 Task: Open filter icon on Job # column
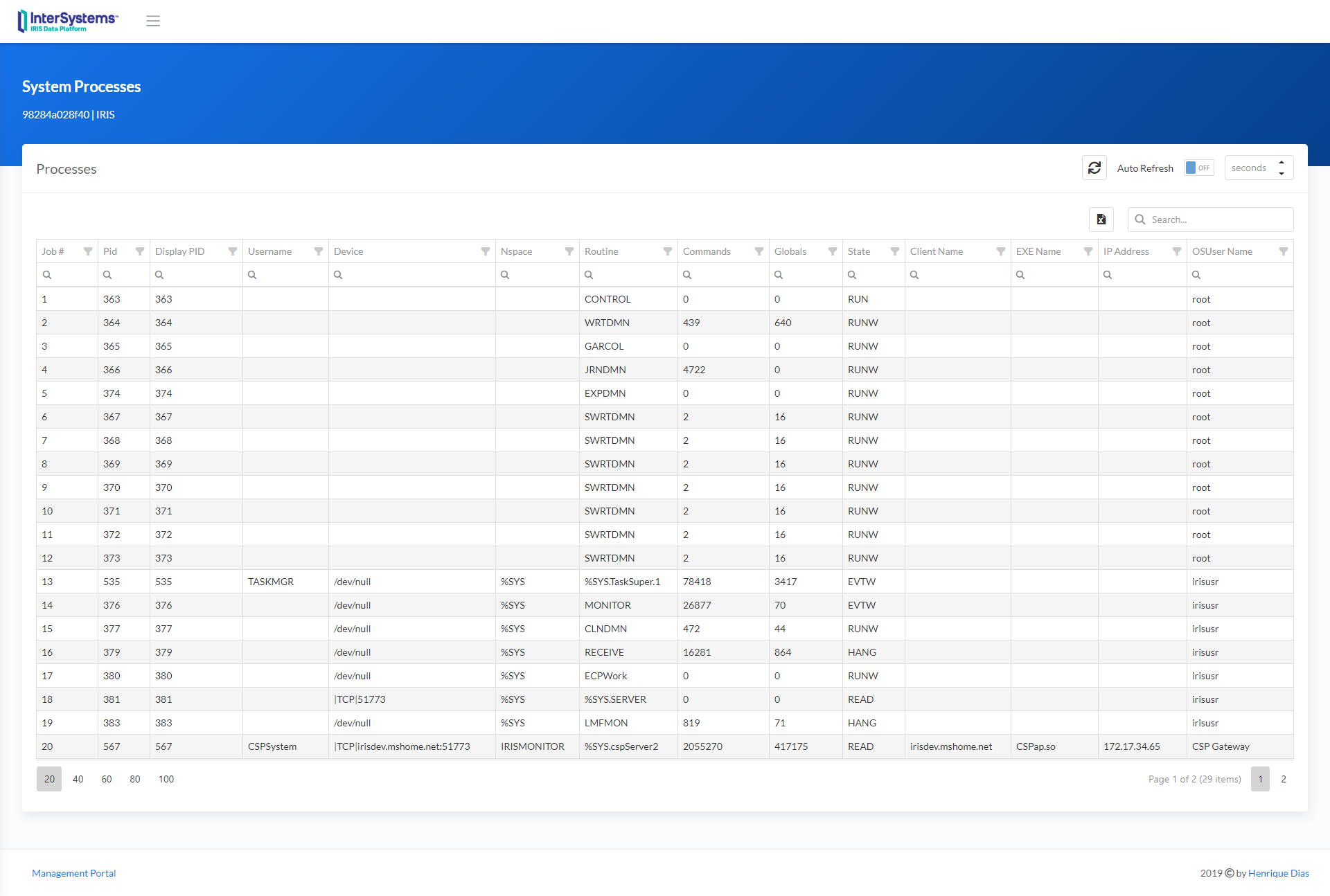pos(88,251)
